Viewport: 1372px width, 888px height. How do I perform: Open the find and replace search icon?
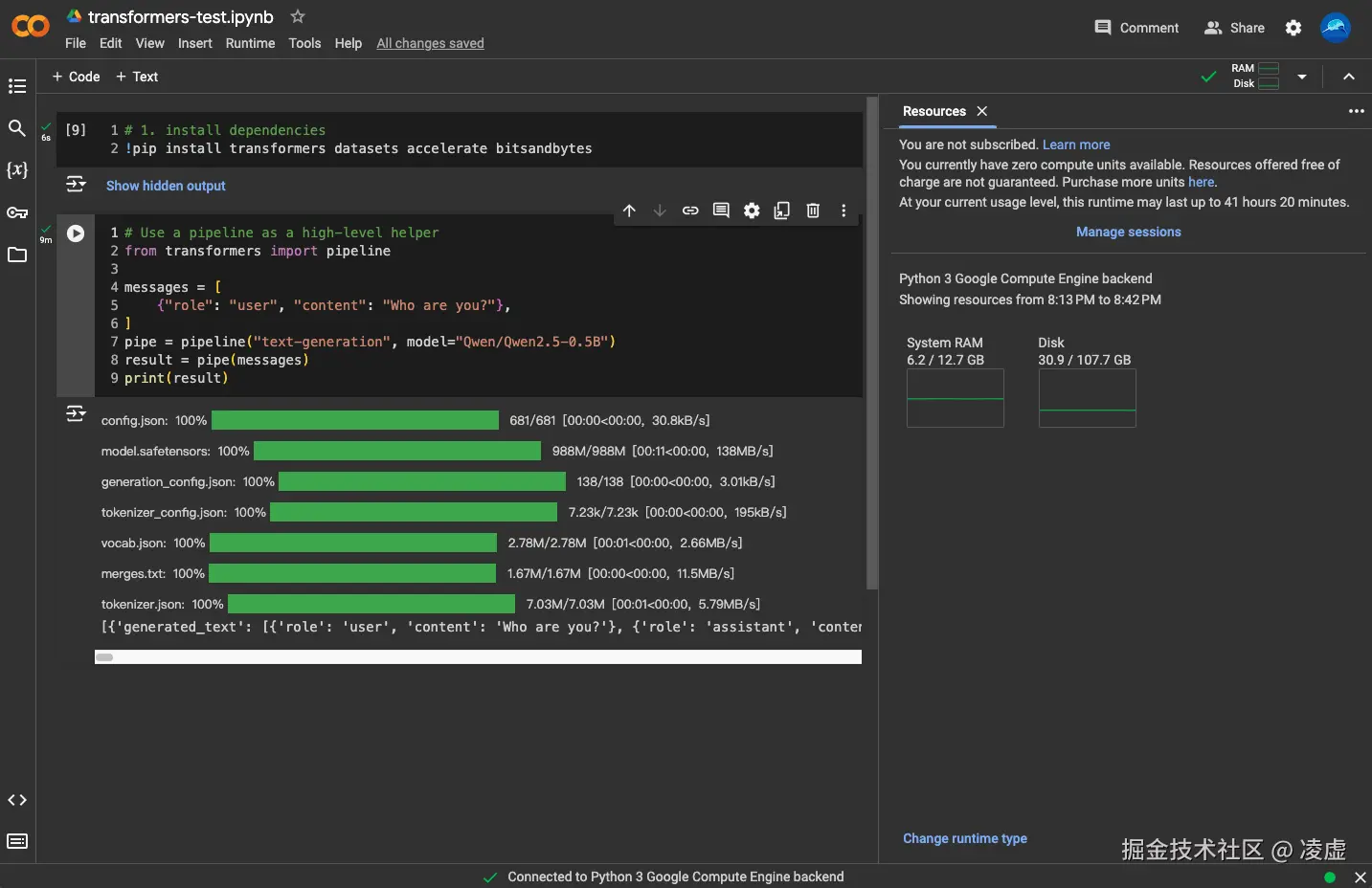(x=16, y=128)
